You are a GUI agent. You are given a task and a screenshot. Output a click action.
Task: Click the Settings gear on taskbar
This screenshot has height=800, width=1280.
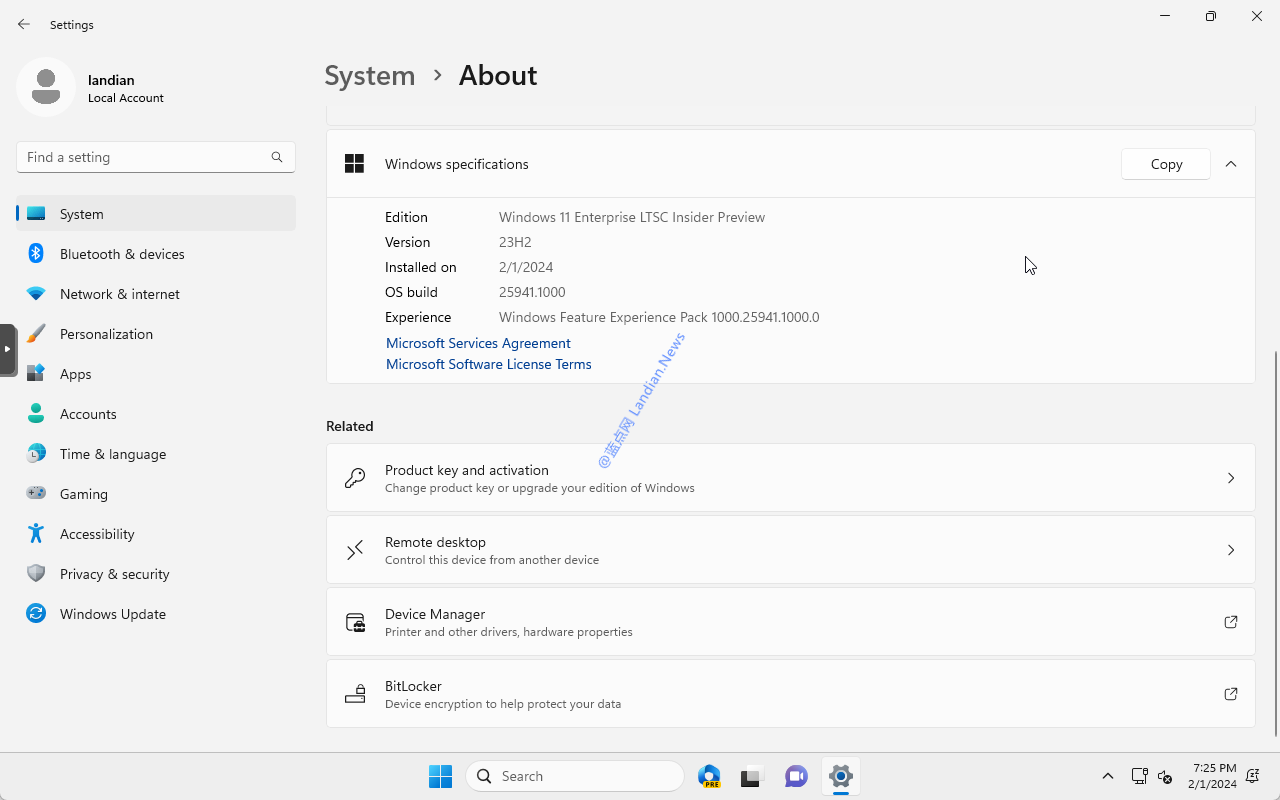click(841, 776)
